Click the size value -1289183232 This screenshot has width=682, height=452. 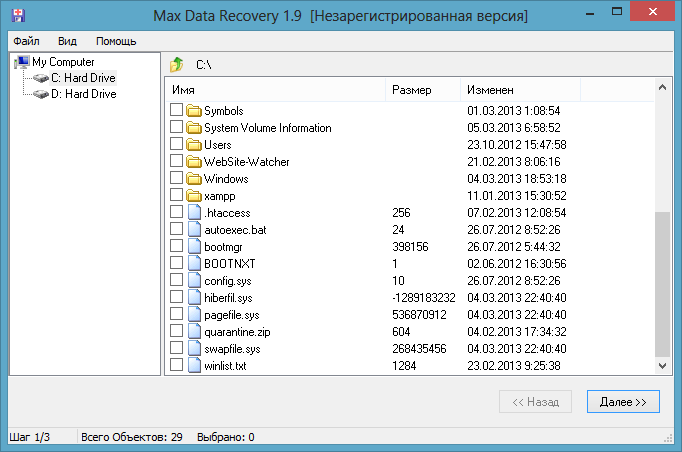(x=424, y=298)
